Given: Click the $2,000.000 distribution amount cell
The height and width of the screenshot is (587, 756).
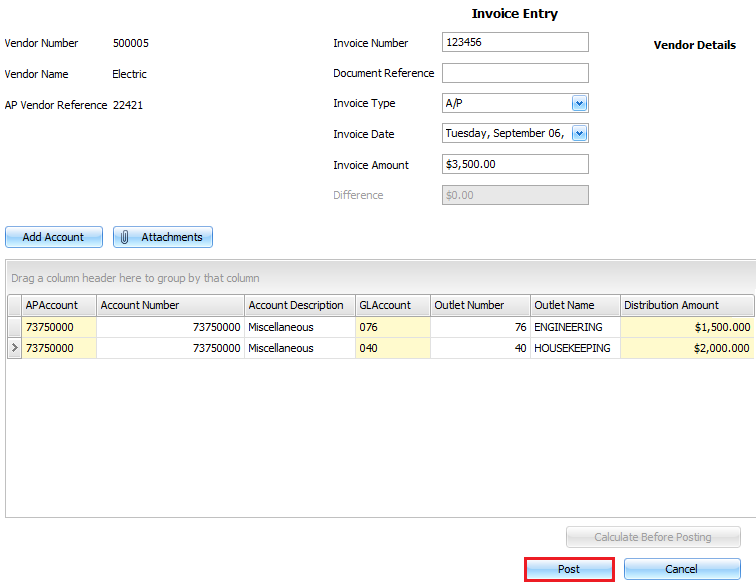Looking at the screenshot, I should 686,349.
